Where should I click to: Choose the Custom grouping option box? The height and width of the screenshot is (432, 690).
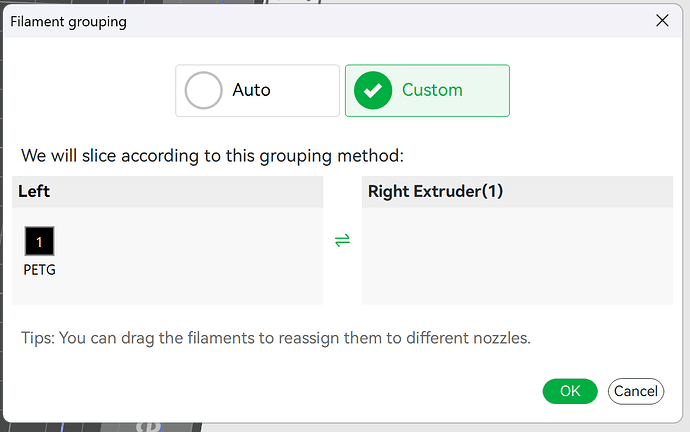point(427,91)
